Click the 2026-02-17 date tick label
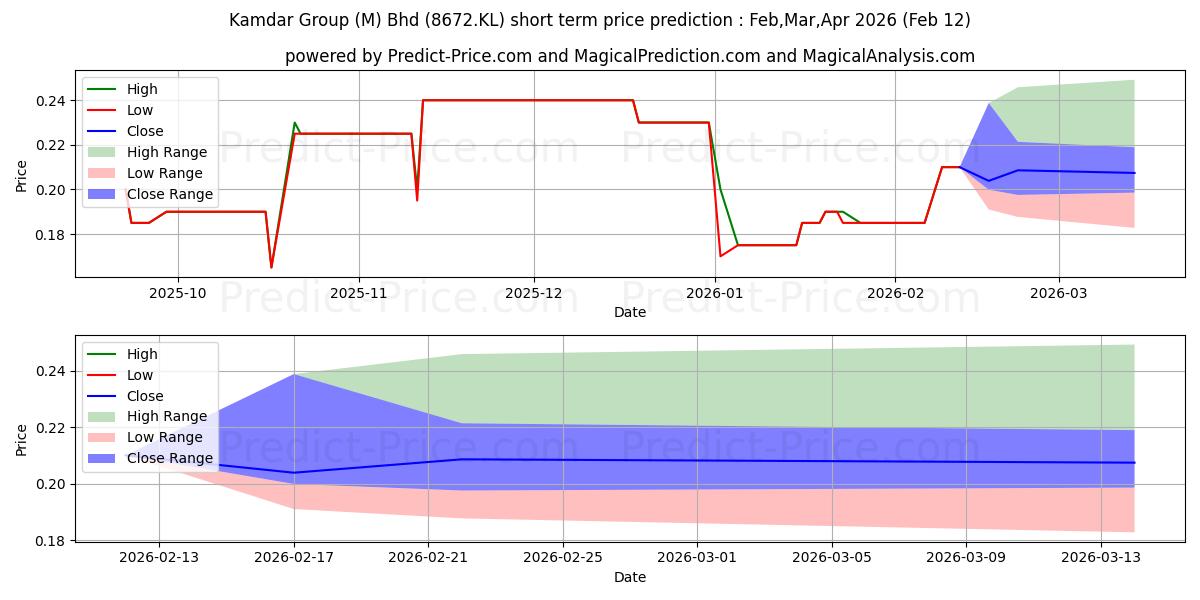1200x600 pixels. pyautogui.click(x=294, y=558)
